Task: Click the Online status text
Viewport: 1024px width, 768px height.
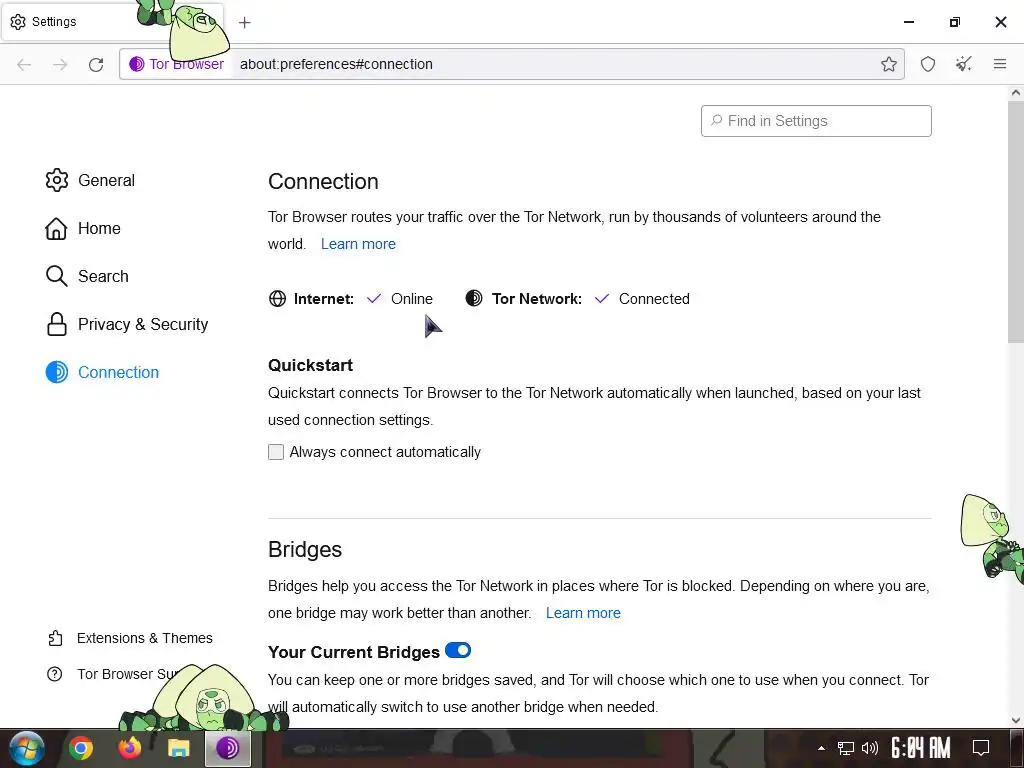Action: (411, 298)
